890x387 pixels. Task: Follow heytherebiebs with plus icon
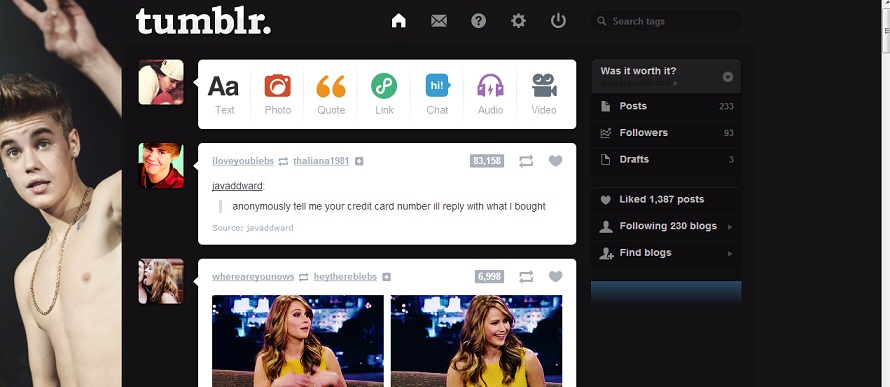(387, 277)
